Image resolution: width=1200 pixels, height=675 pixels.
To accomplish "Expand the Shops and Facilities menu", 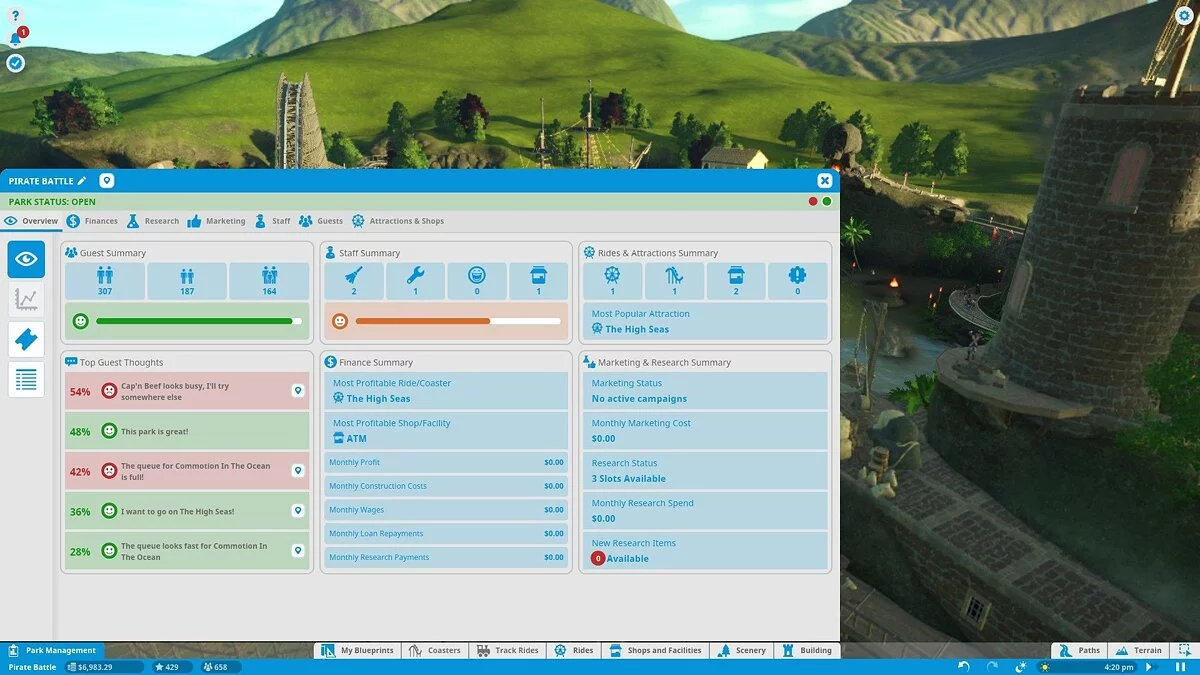I will tap(655, 650).
